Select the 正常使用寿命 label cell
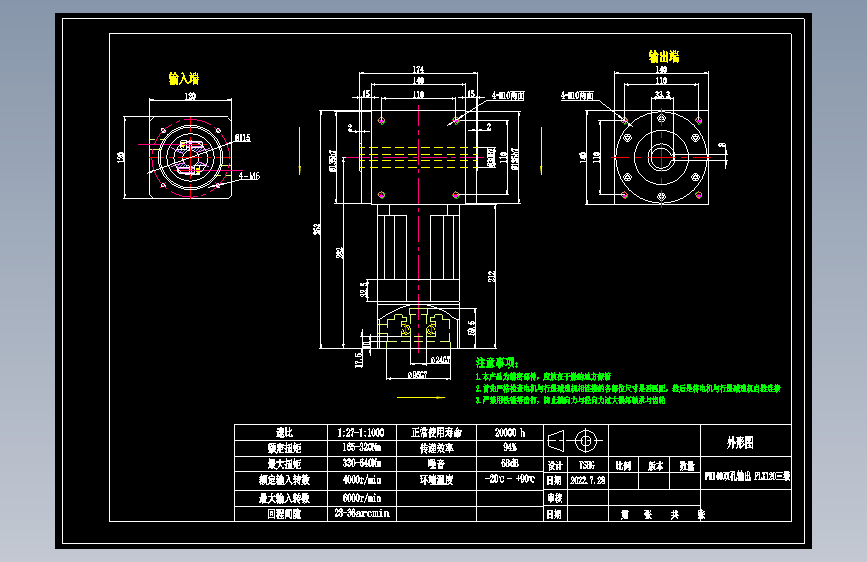Screen dimensions: 867x562 click(x=436, y=433)
